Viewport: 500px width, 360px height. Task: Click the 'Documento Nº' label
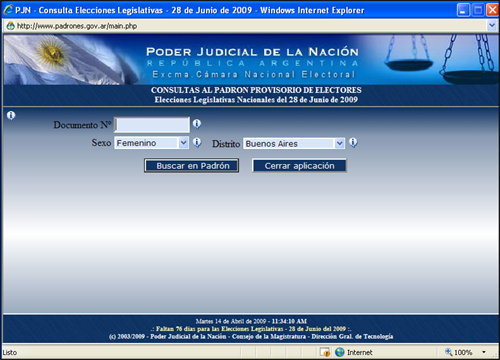click(x=82, y=125)
